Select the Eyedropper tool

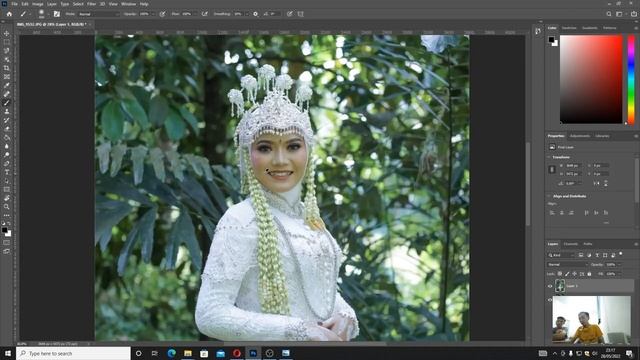tap(7, 85)
